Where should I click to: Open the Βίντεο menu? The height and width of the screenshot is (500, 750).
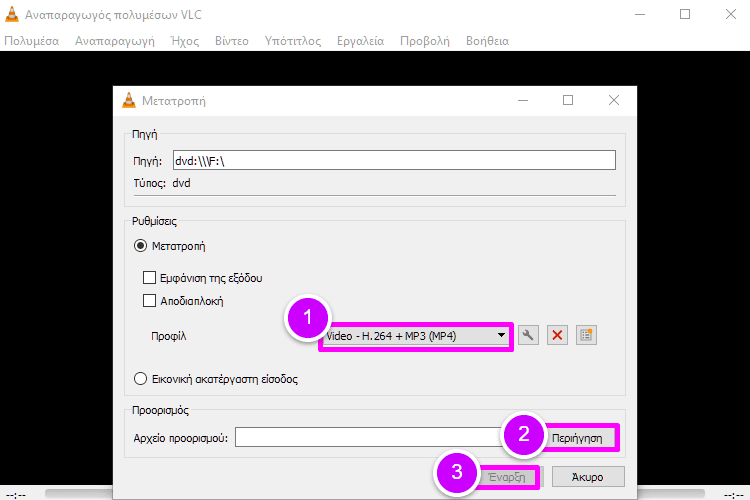tap(232, 41)
